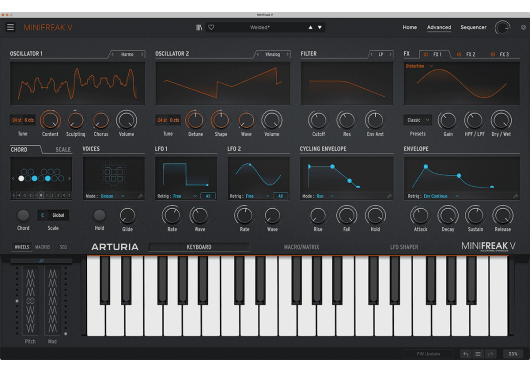Open Voices Mode Unison dropdown
The height and width of the screenshot is (371, 530).
tap(113, 196)
